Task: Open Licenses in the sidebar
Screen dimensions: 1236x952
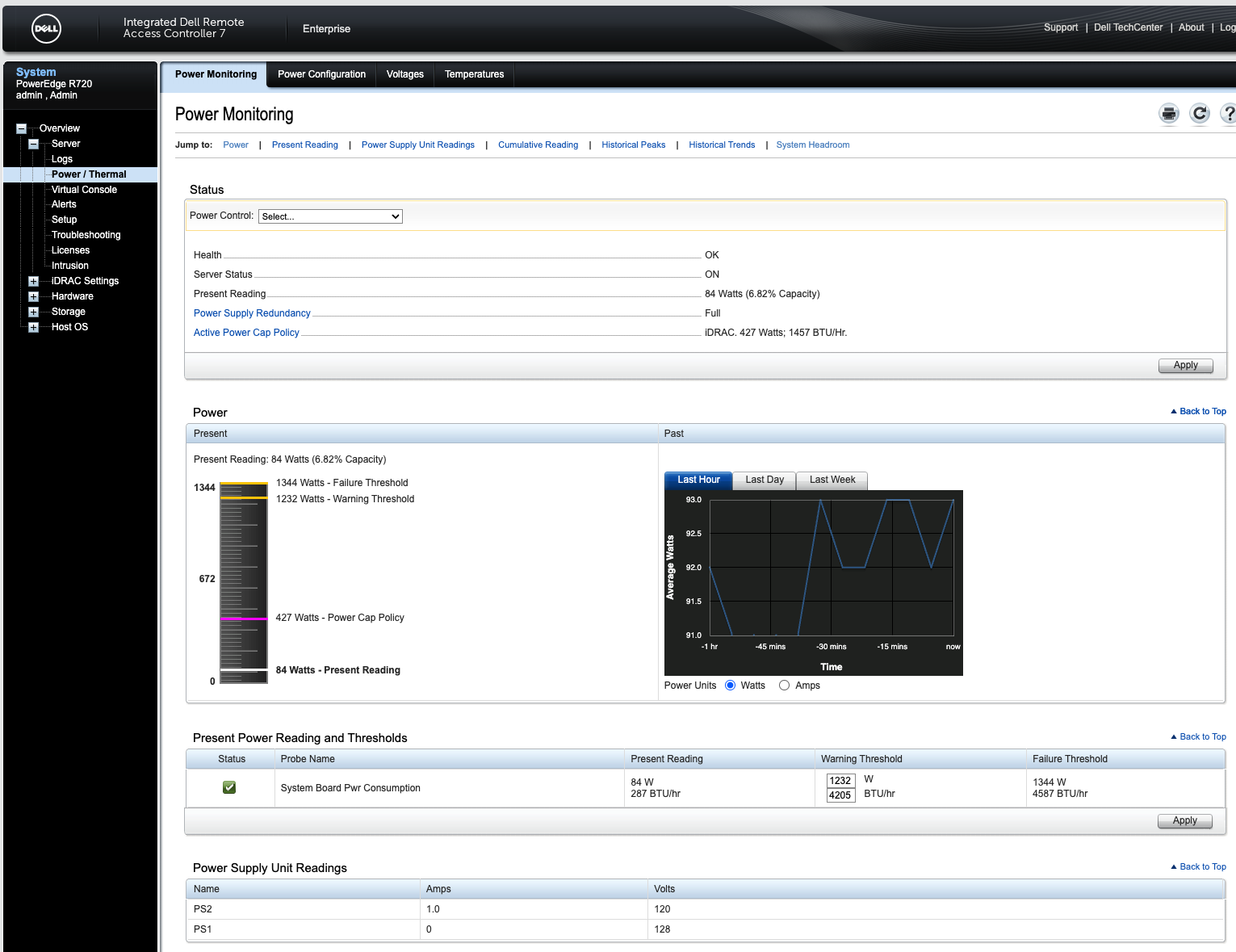Action: click(70, 250)
